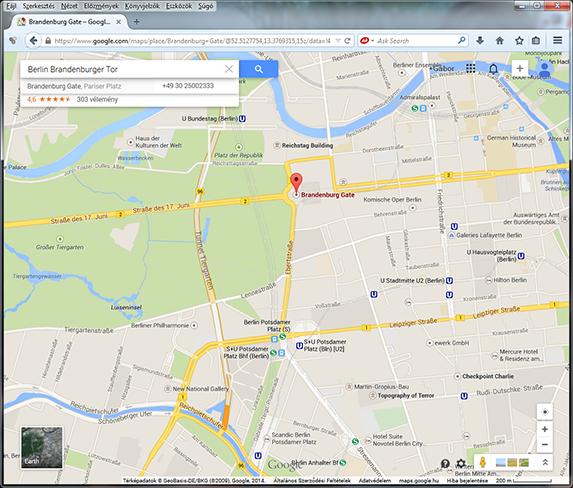Select the Brandenburg Gate – Google tab

pos(69,22)
